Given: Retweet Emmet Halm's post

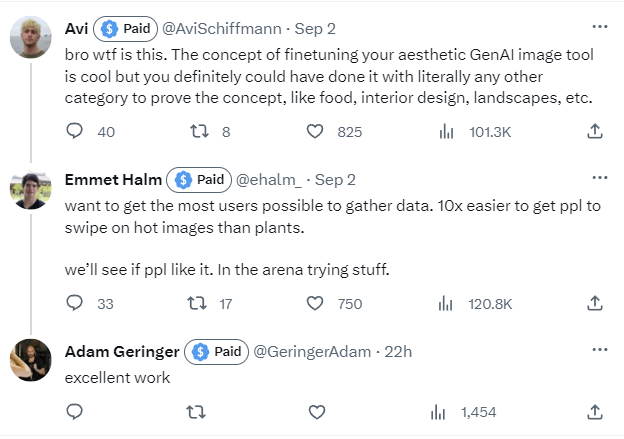Looking at the screenshot, I should [197, 303].
